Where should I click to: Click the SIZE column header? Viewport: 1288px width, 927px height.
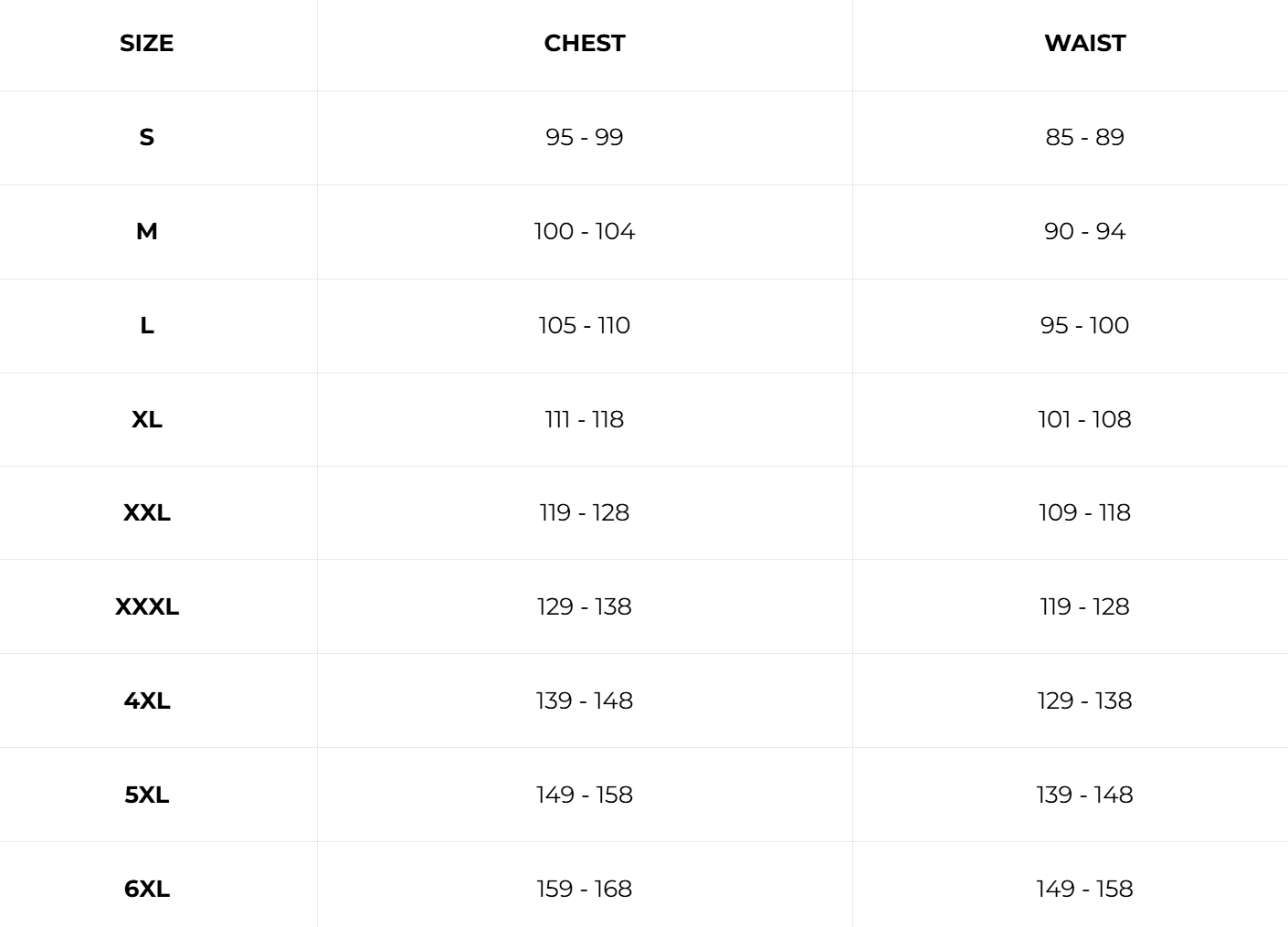click(x=146, y=43)
